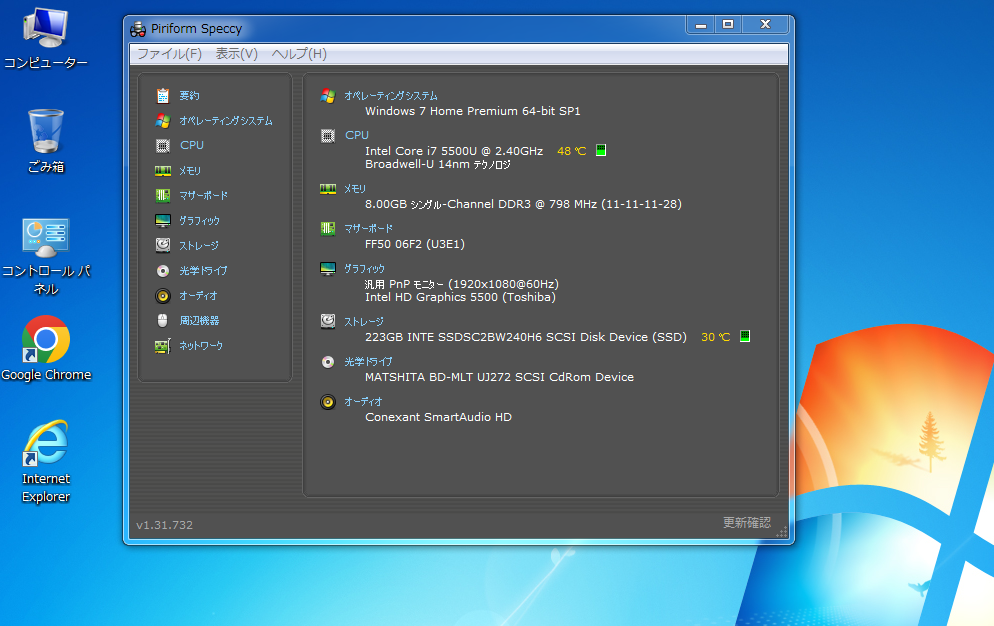Click the グラフィック heading link in summary

[365, 269]
